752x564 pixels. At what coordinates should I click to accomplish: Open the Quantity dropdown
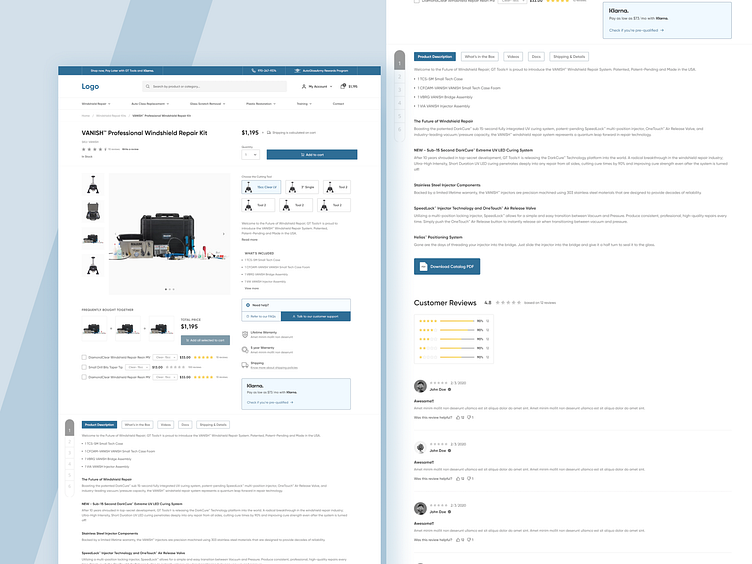click(250, 154)
